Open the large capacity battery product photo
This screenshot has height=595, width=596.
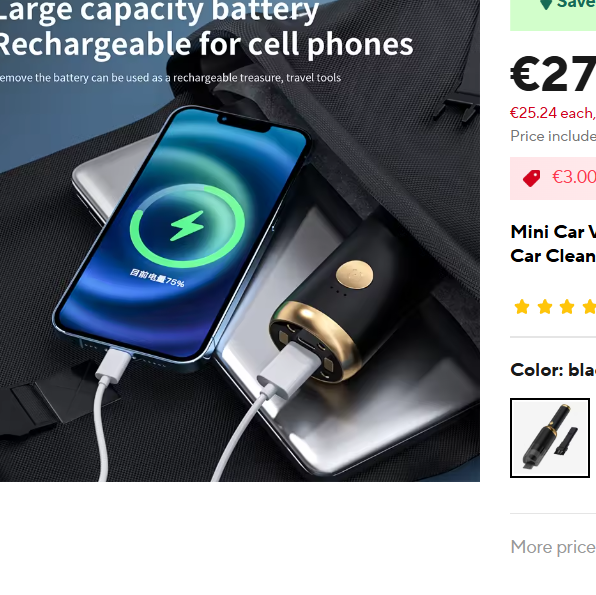click(240, 241)
